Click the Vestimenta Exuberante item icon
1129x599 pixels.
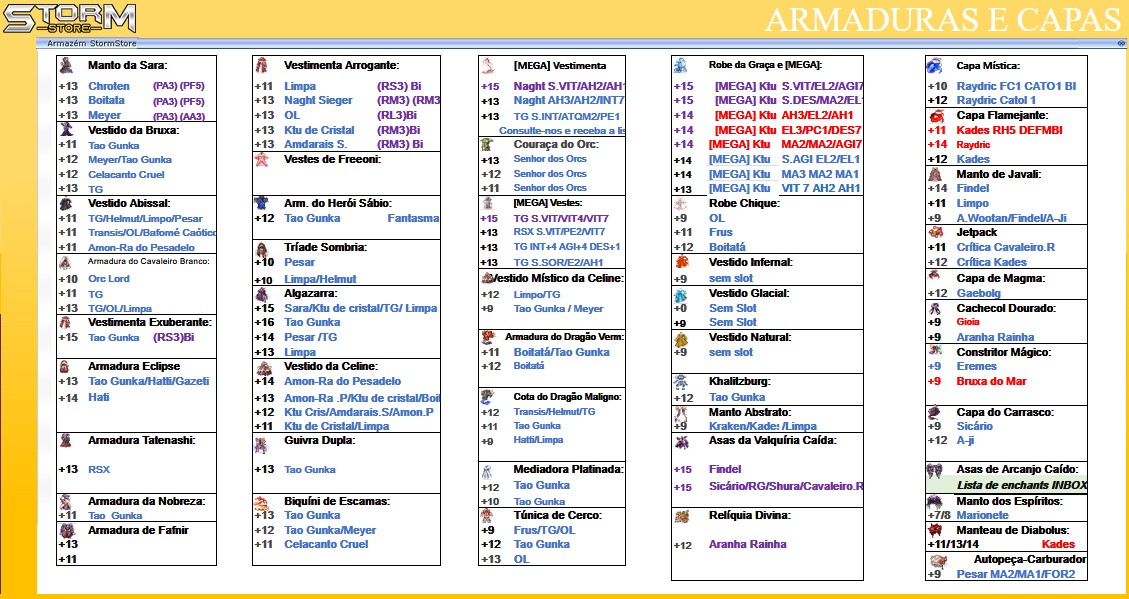click(x=66, y=322)
